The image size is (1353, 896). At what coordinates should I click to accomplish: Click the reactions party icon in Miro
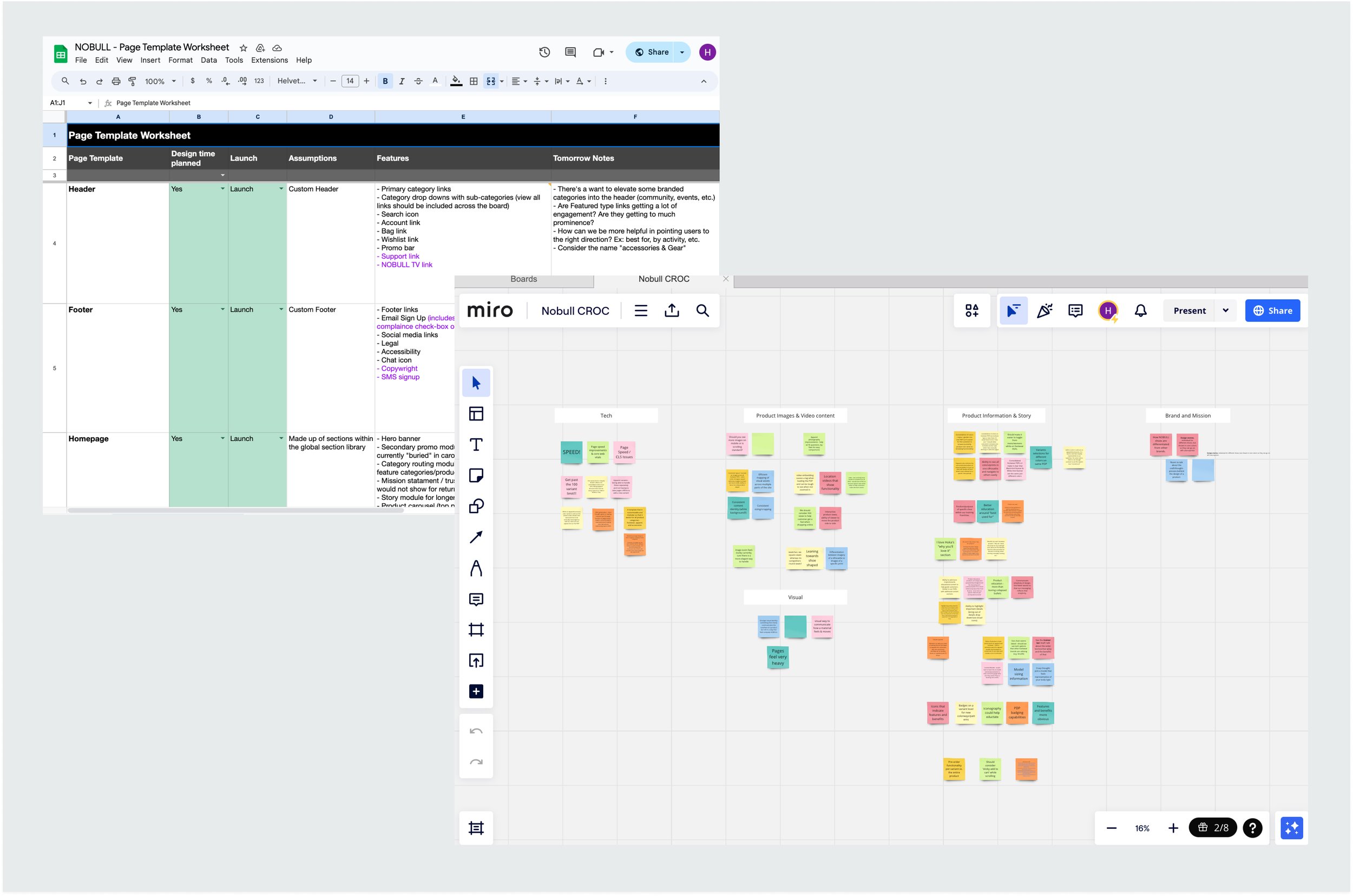[1045, 310]
